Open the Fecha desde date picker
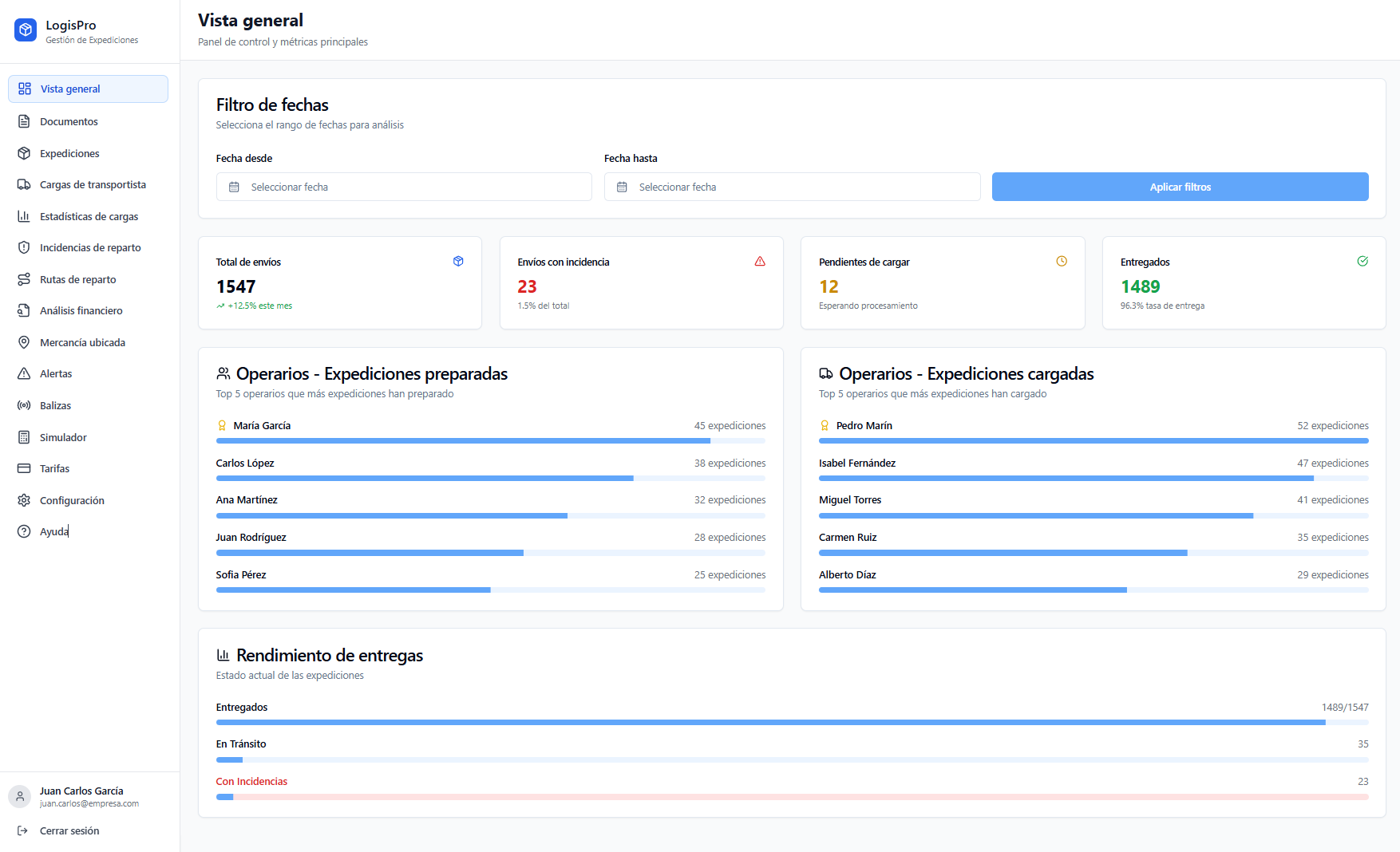Image resolution: width=1400 pixels, height=852 pixels. [404, 187]
